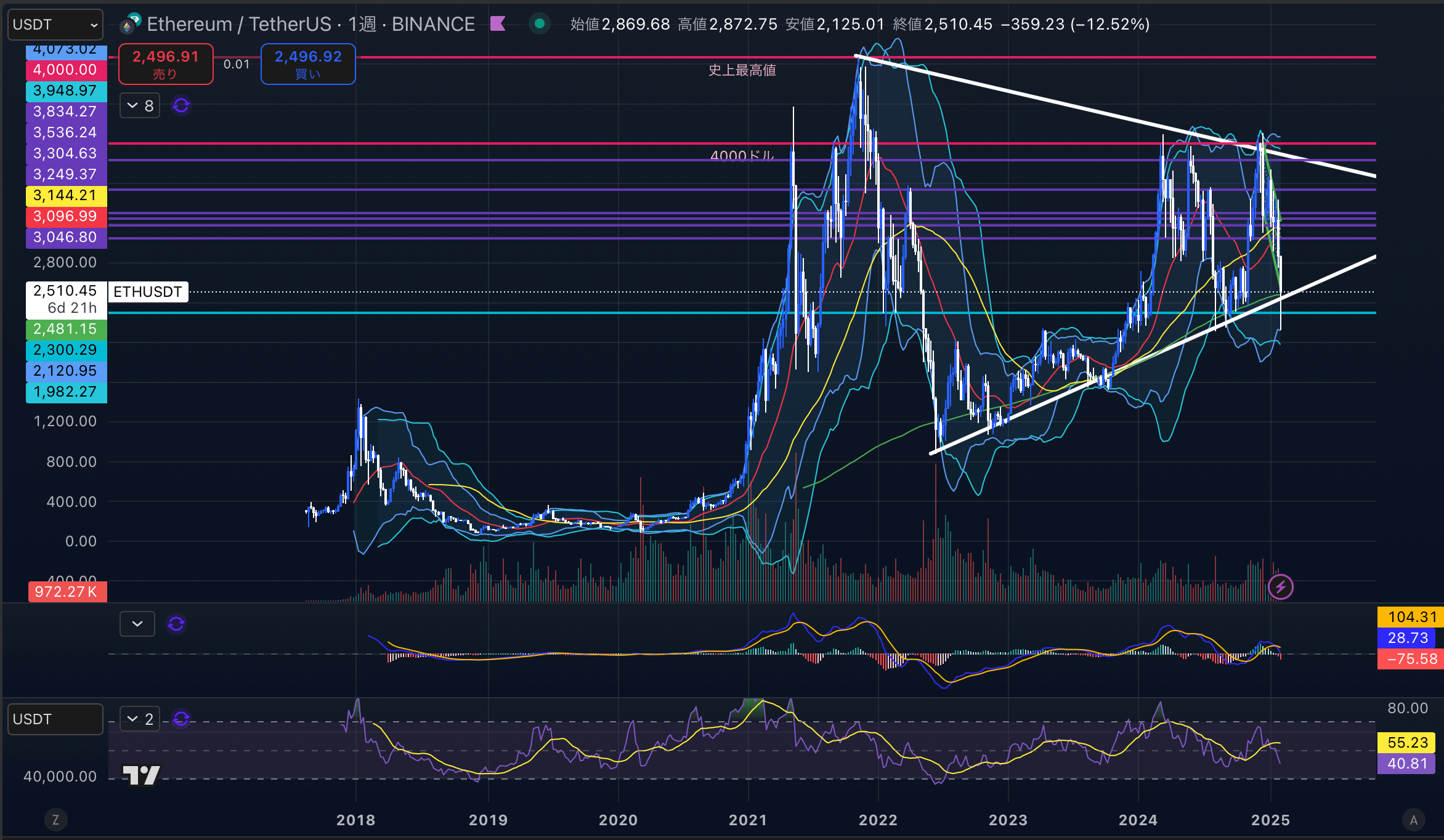Image resolution: width=1444 pixels, height=840 pixels.
Task: Click the 2021 time axis label
Action: point(748,820)
